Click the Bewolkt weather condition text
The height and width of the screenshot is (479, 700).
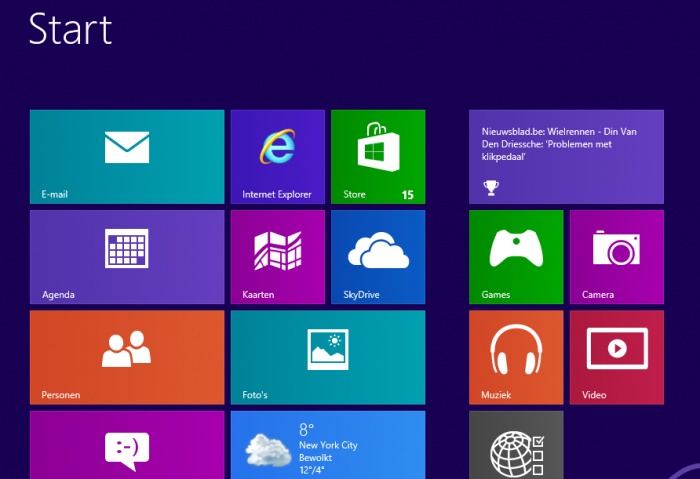[316, 458]
